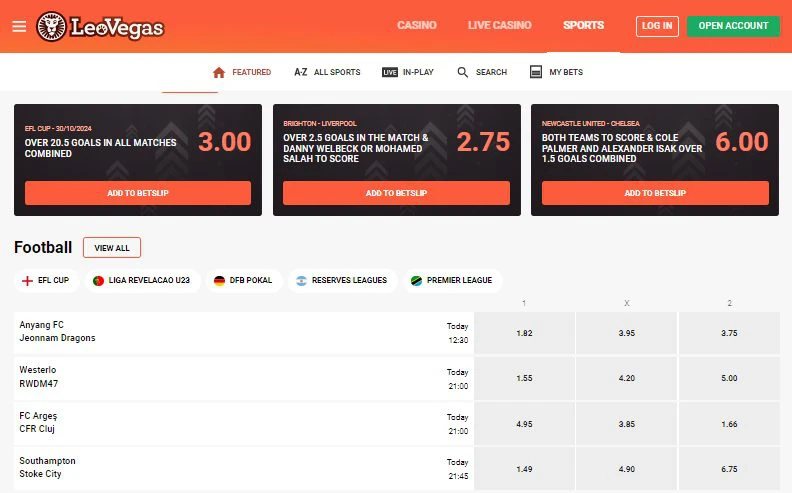Select Jeonnam Dragons win odds 3.75
Image resolution: width=792 pixels, height=493 pixels.
[x=729, y=333]
